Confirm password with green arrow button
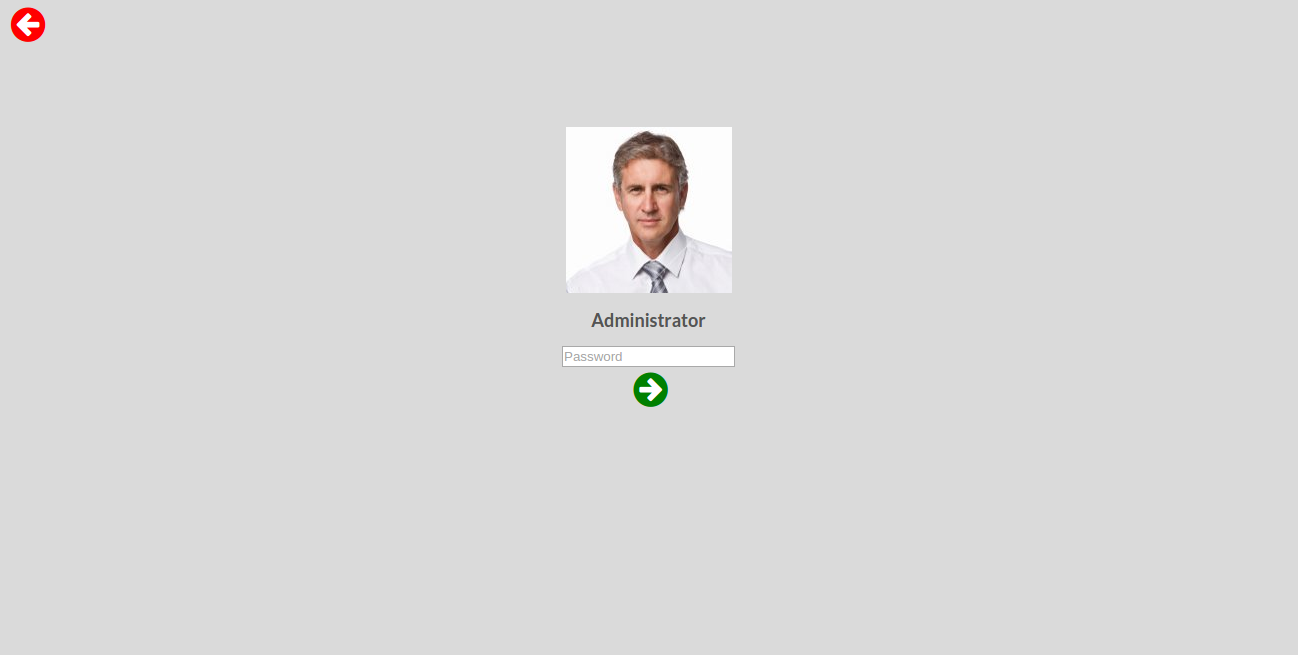The width and height of the screenshot is (1298, 655). (x=650, y=390)
